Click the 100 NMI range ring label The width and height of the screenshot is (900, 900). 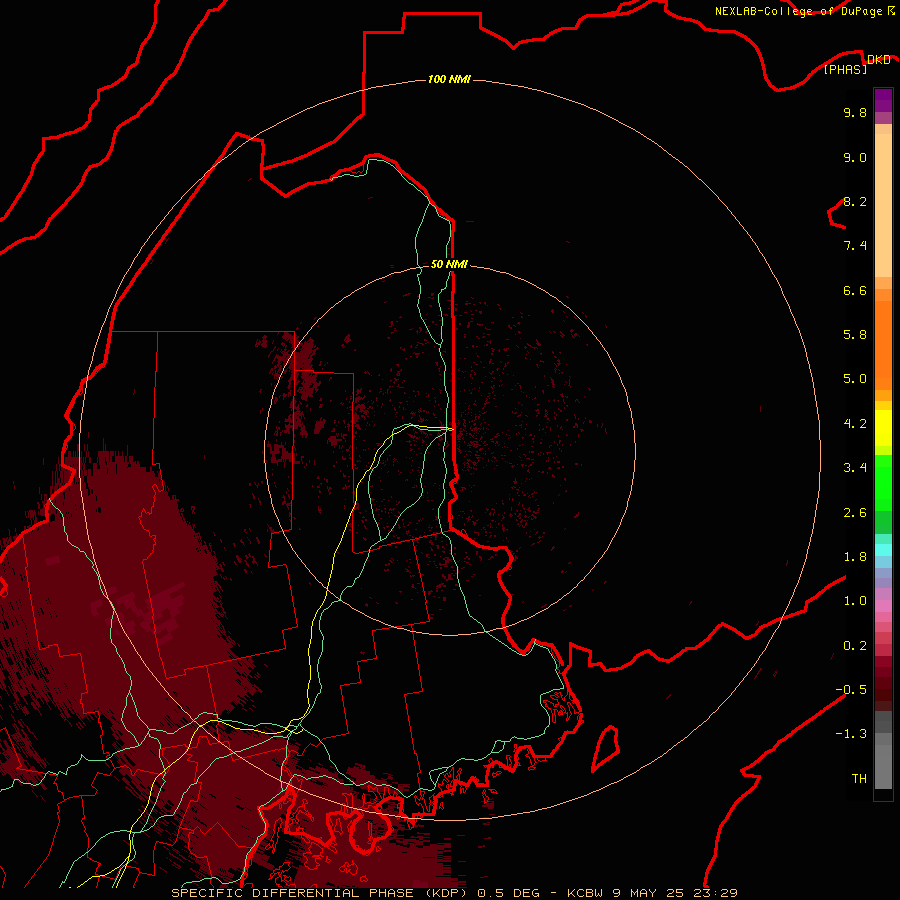[449, 79]
